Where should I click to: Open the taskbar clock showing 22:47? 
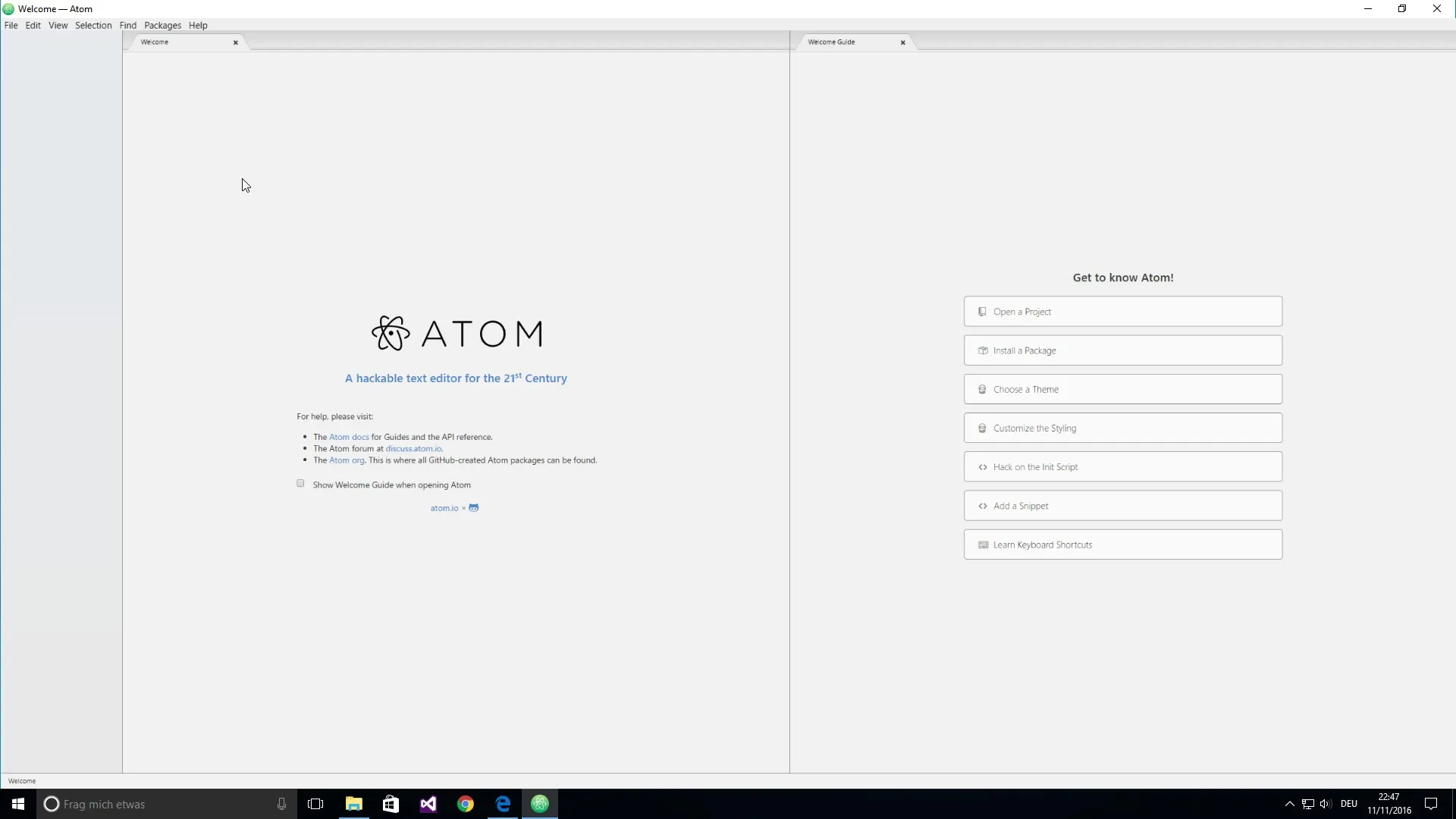[1389, 804]
